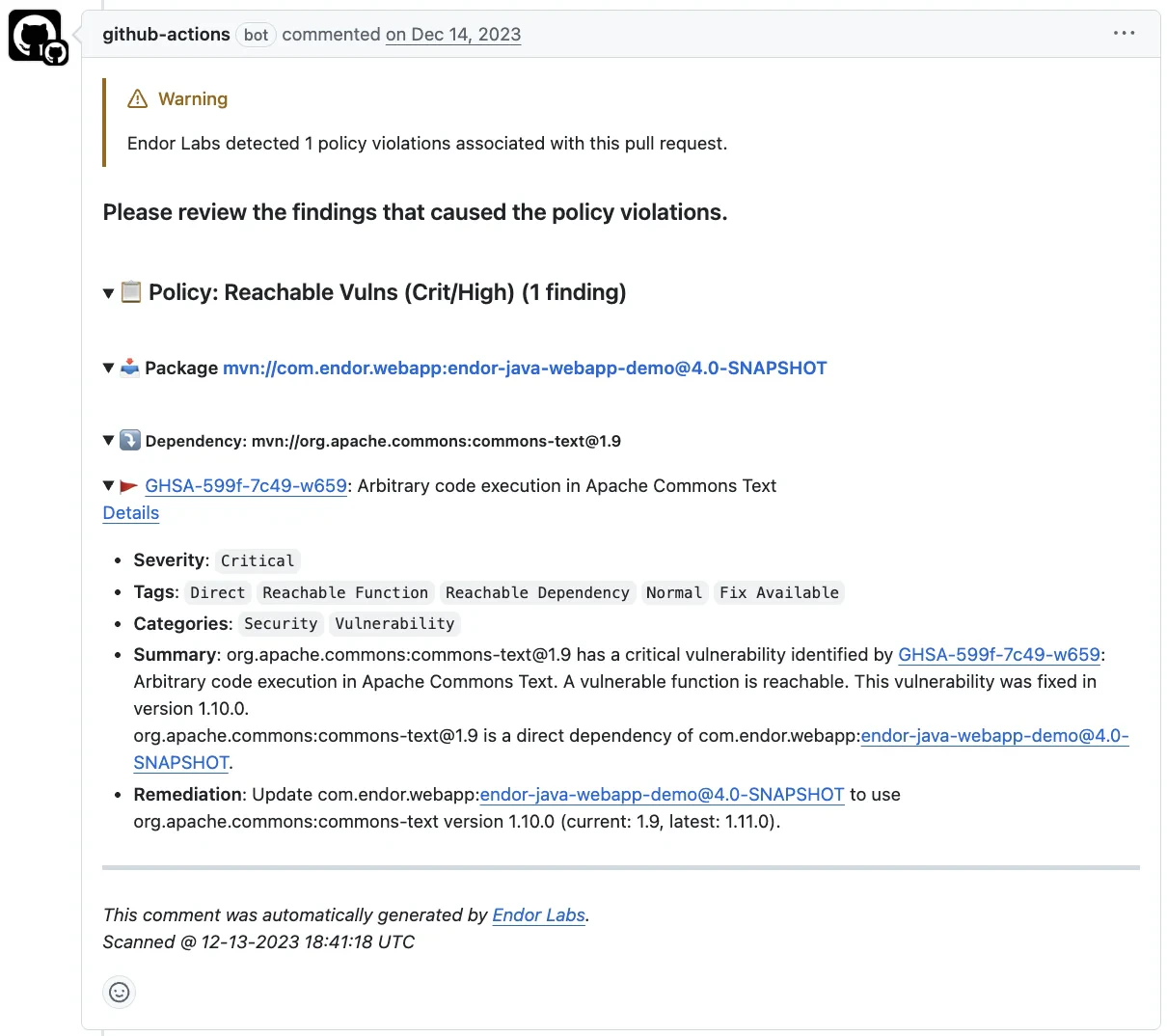The height and width of the screenshot is (1036, 1167).
Task: Collapse the Policy: Reachable Vulns section
Action: 108,292
